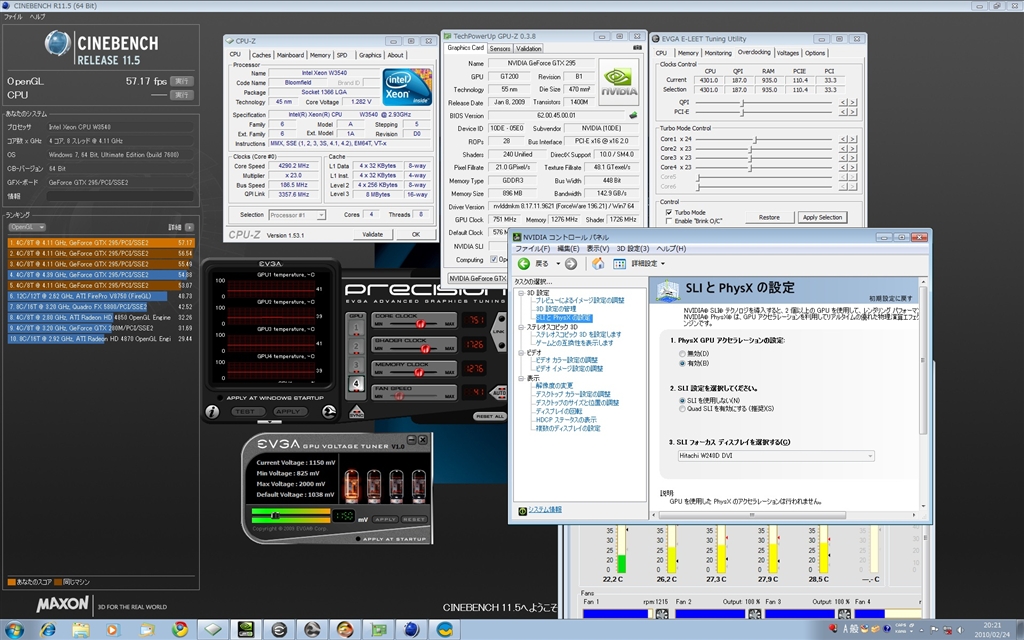Select GPU 3 button in EVGA Precision
The width and height of the screenshot is (1024, 640).
pyautogui.click(x=356, y=366)
